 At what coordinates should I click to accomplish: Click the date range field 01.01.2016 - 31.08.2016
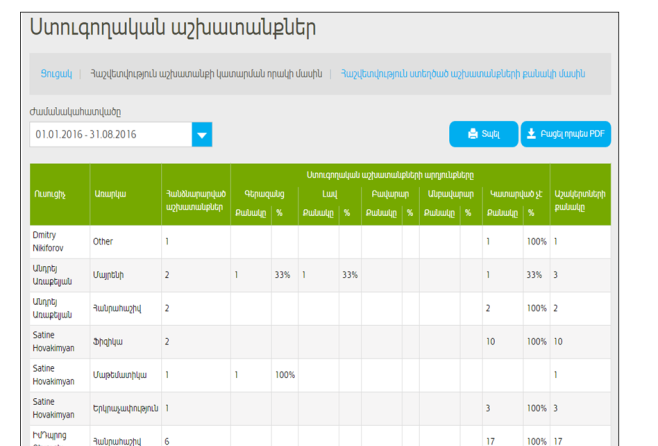tap(111, 135)
